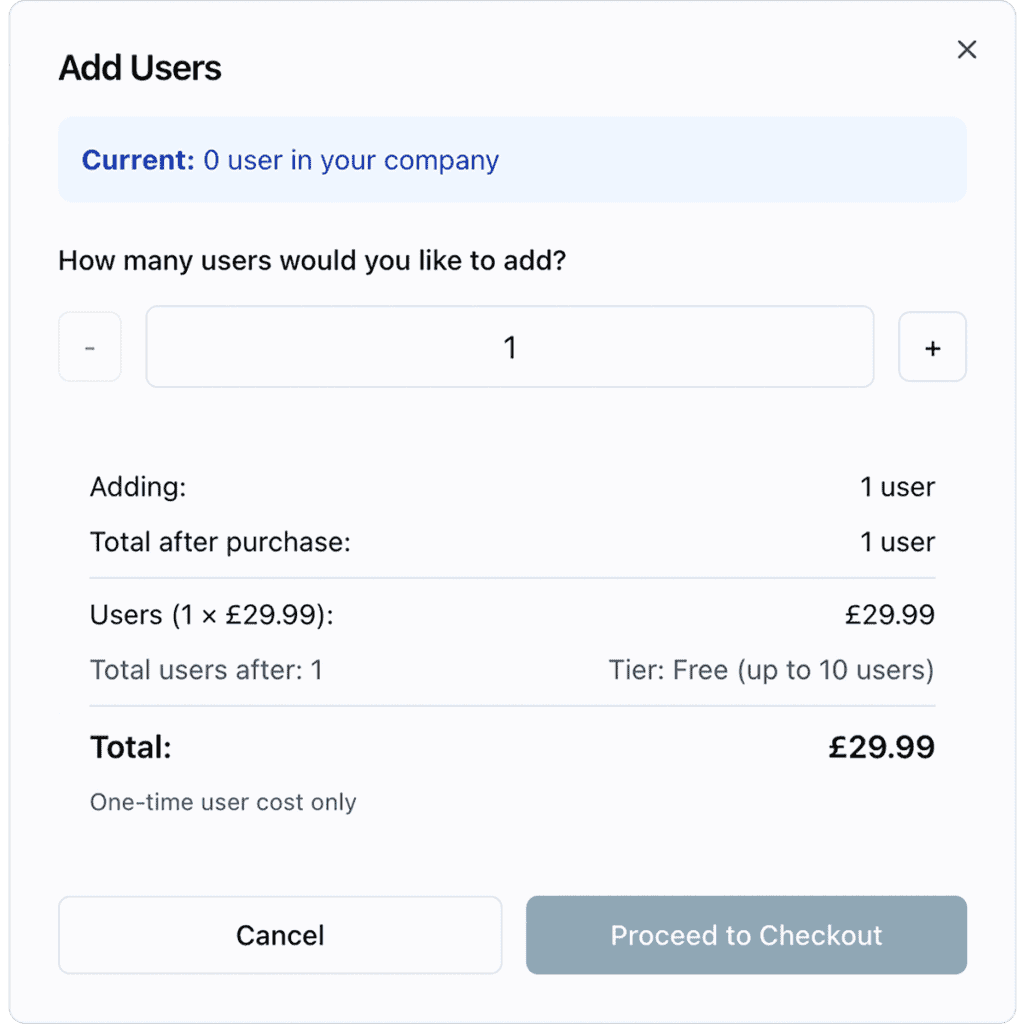Screen dimensions: 1024x1024
Task: Click the Adding label
Action: click(x=138, y=487)
